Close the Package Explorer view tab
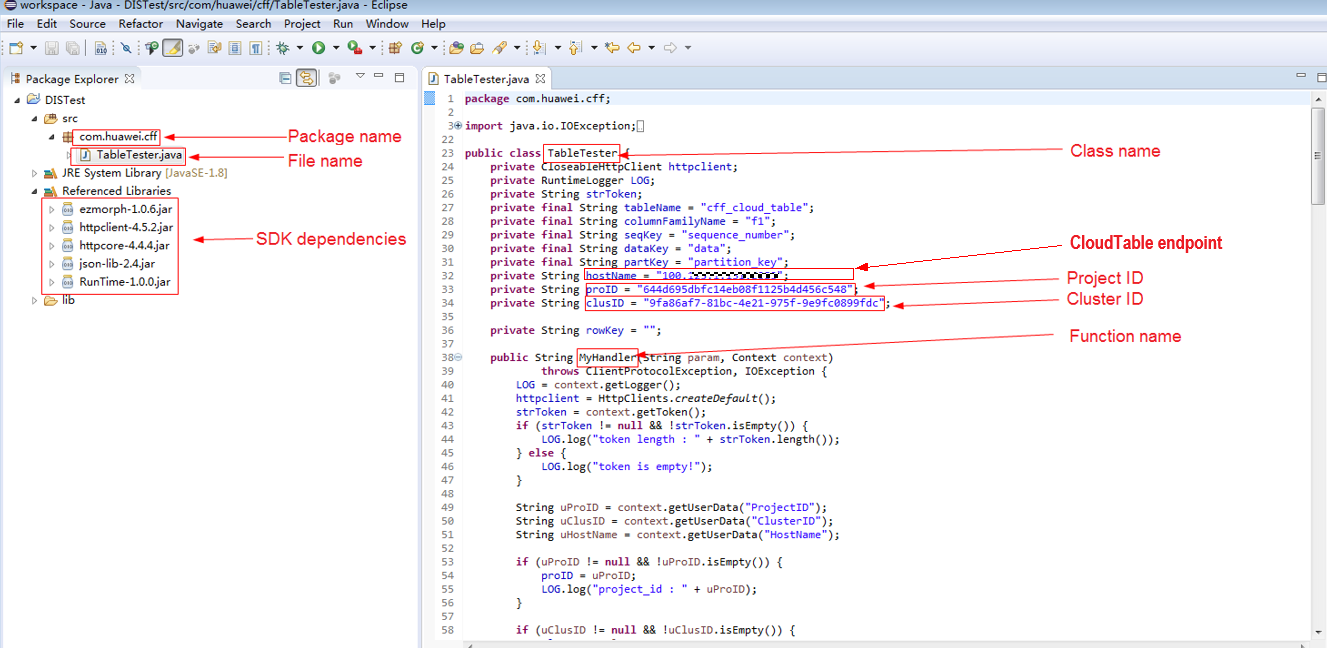This screenshot has height=648, width=1327. pos(130,78)
